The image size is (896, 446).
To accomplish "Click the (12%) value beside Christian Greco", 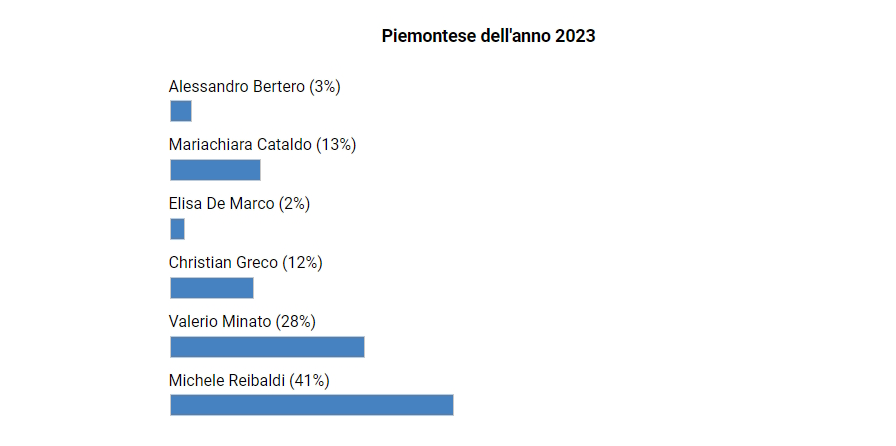I will pyautogui.click(x=302, y=263).
